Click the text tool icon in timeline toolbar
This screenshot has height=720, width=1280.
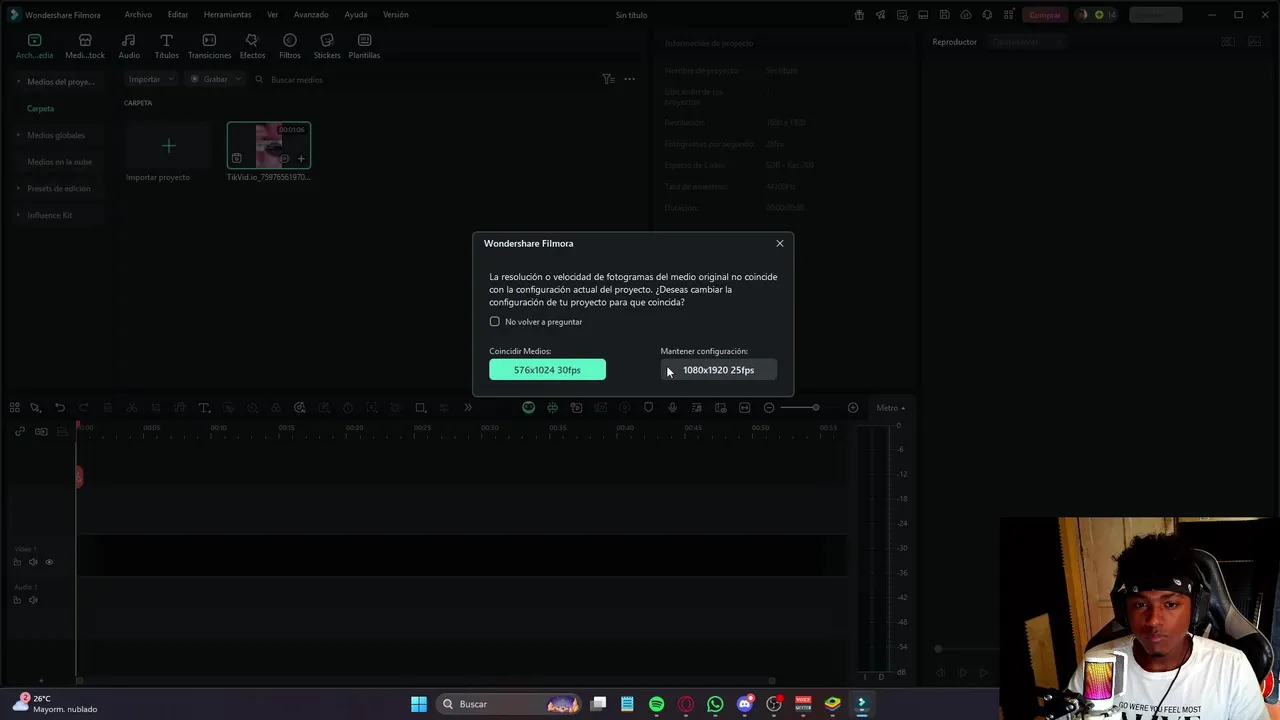tap(204, 408)
